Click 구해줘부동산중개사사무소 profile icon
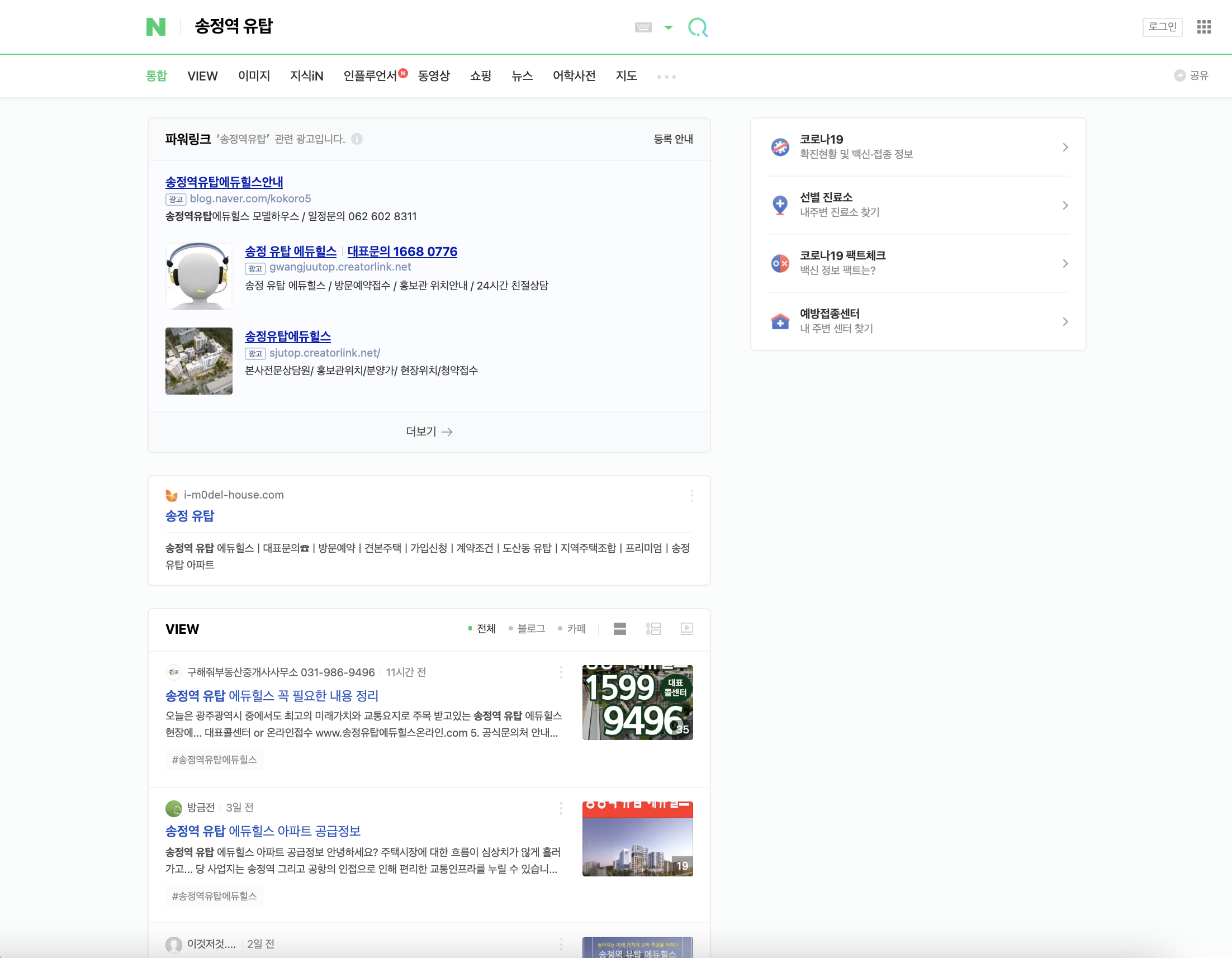This screenshot has height=958, width=1232. point(173,672)
